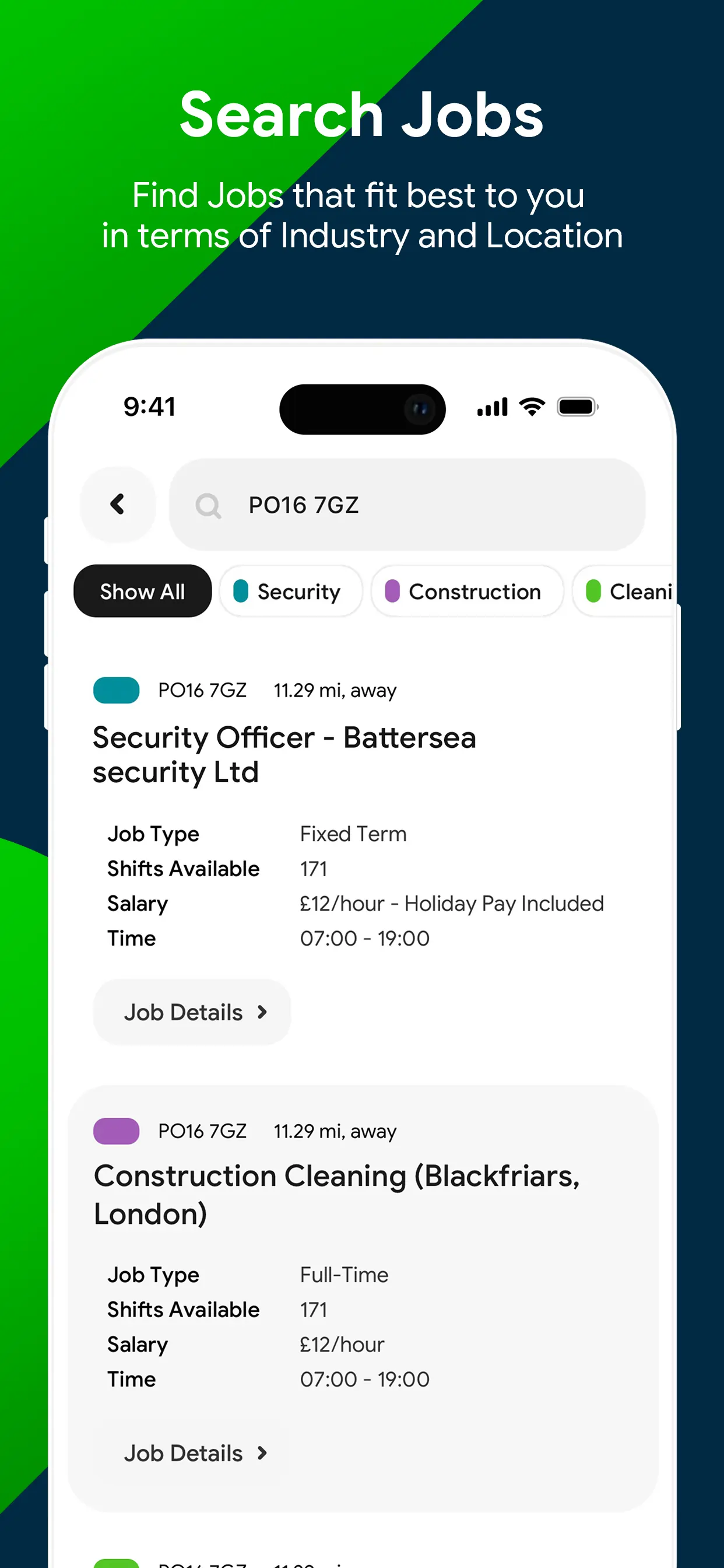Click the purple tag on Construction Cleaning card
This screenshot has width=724, height=1568.
tap(116, 1131)
